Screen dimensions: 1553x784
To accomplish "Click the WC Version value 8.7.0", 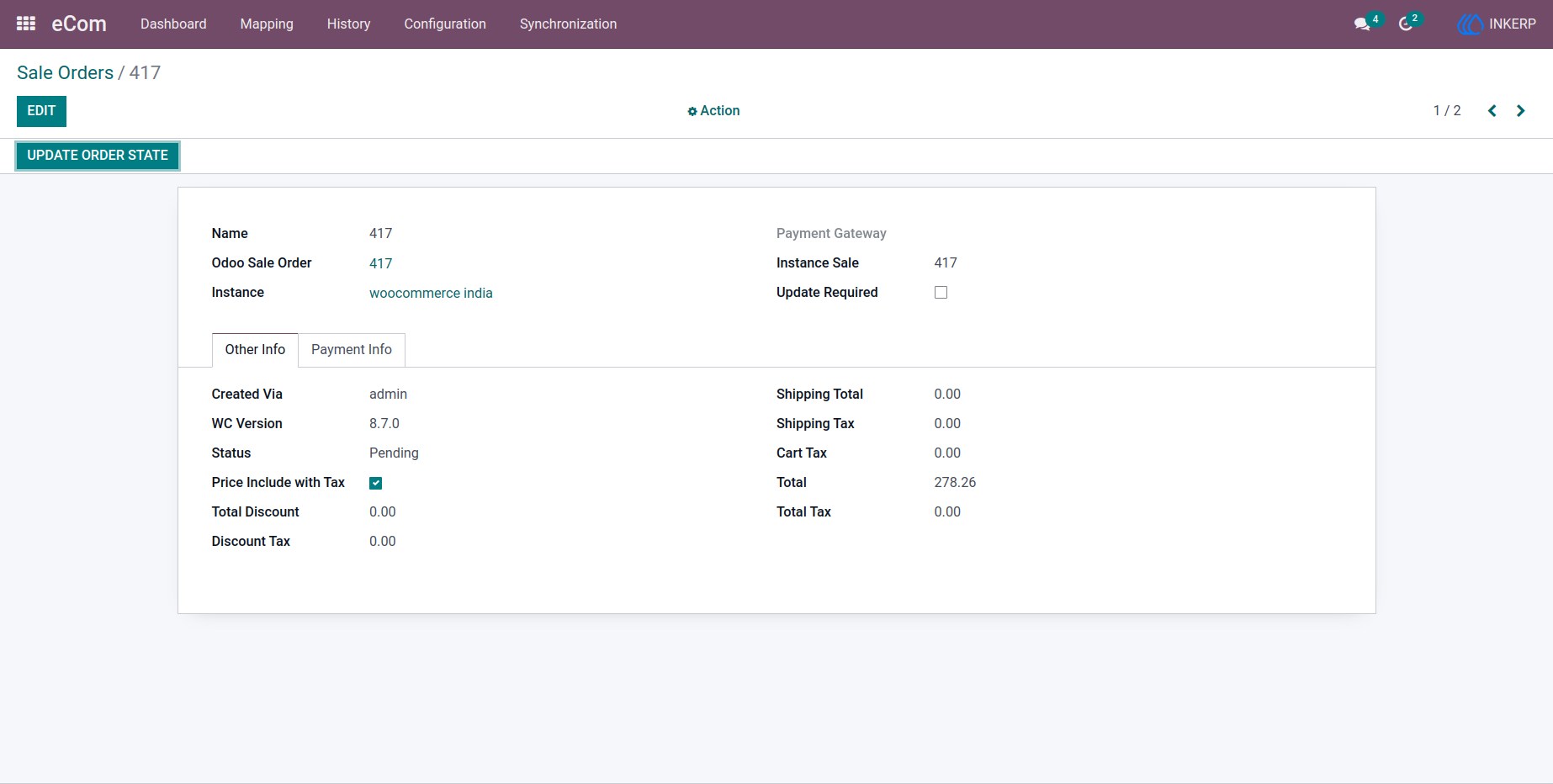I will [x=384, y=424].
